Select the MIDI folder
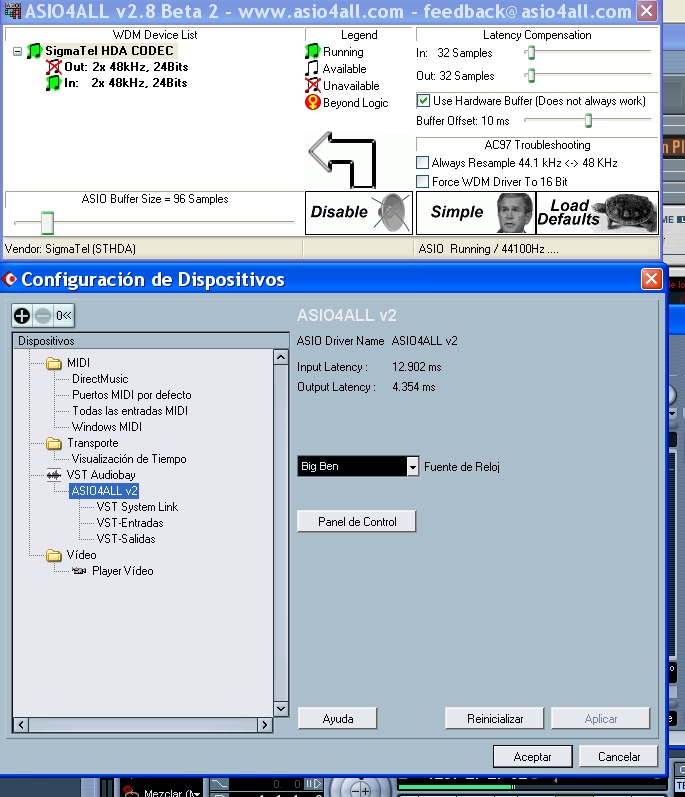Viewport: 685px width, 797px height. click(x=78, y=363)
